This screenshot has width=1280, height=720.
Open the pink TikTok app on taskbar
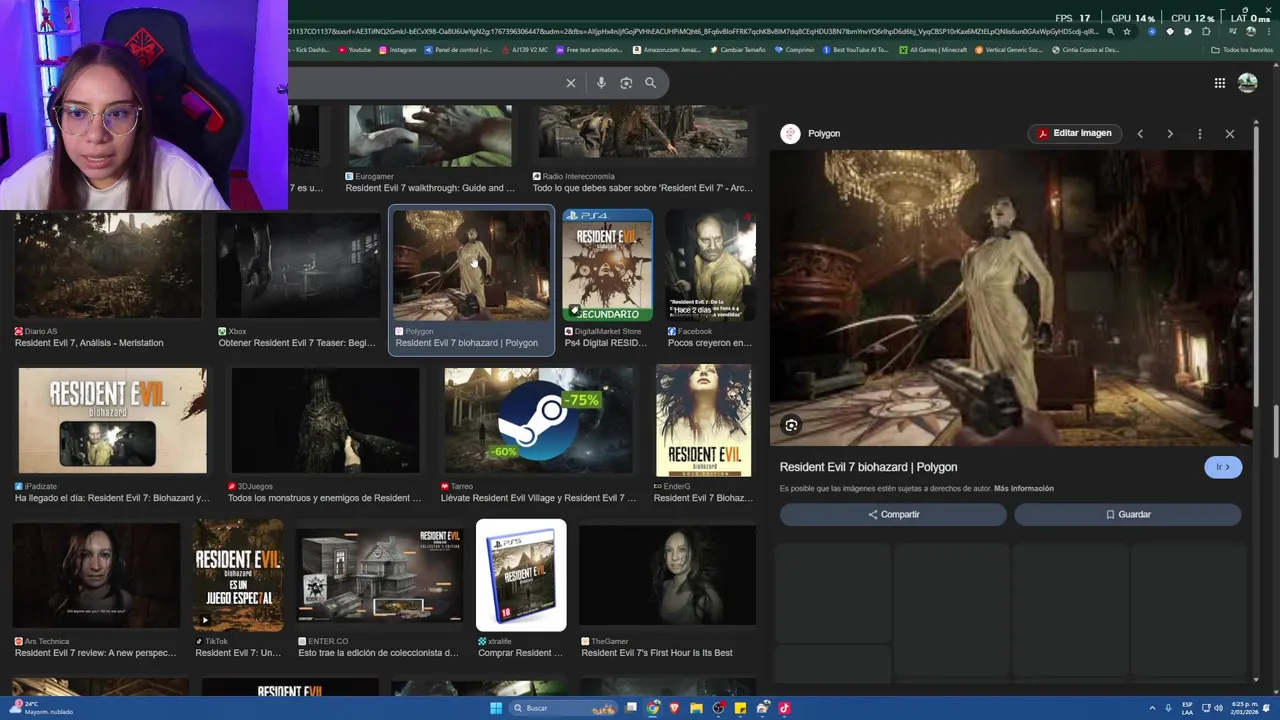[784, 708]
